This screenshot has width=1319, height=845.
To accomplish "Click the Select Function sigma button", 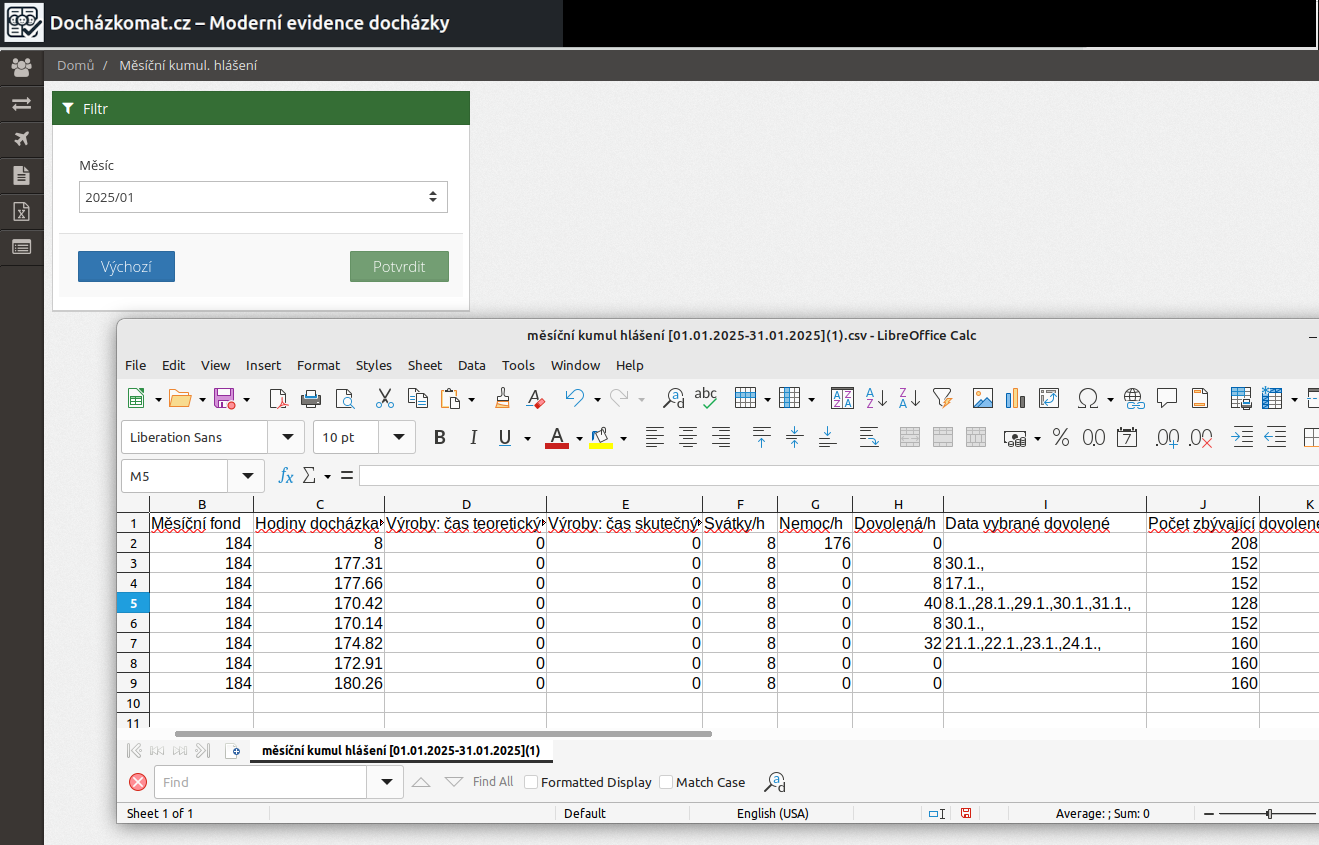I will [310, 476].
